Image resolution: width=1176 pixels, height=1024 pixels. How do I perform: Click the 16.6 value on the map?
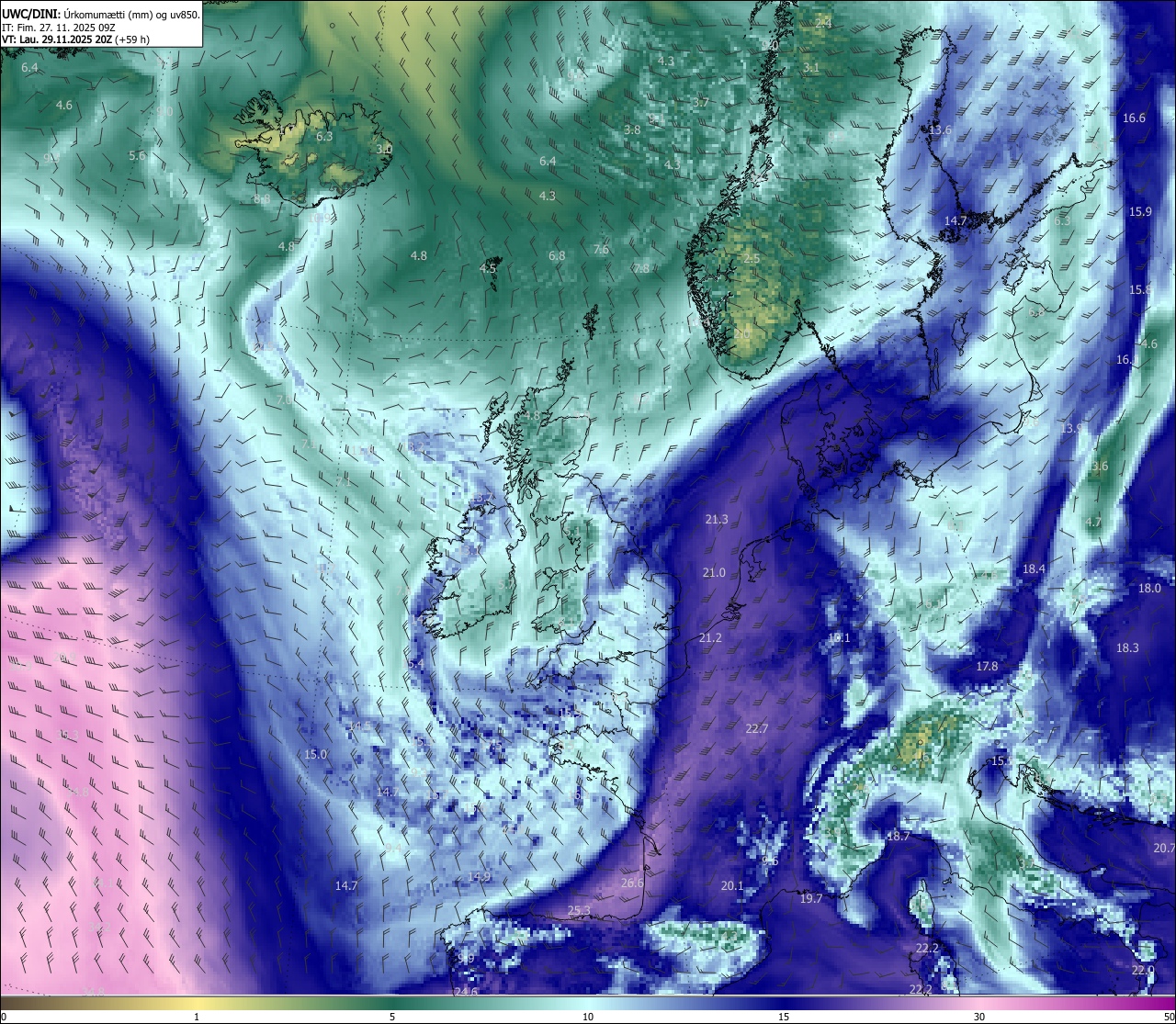[x=1134, y=118]
